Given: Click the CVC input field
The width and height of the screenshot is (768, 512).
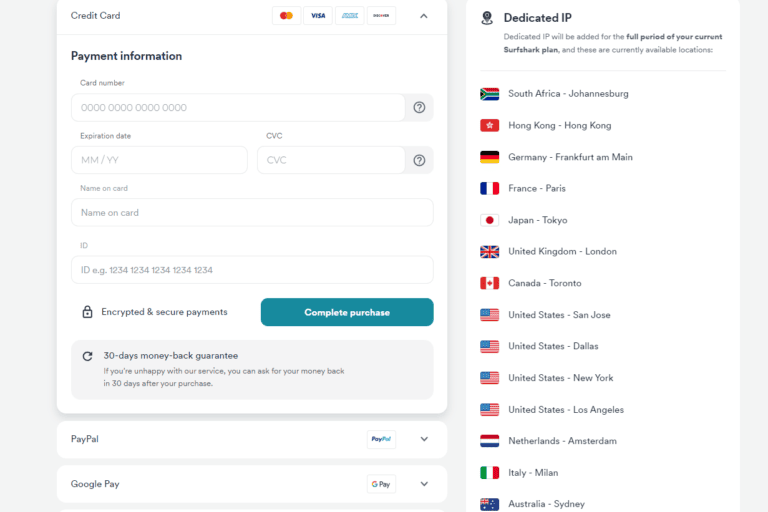Looking at the screenshot, I should (330, 160).
